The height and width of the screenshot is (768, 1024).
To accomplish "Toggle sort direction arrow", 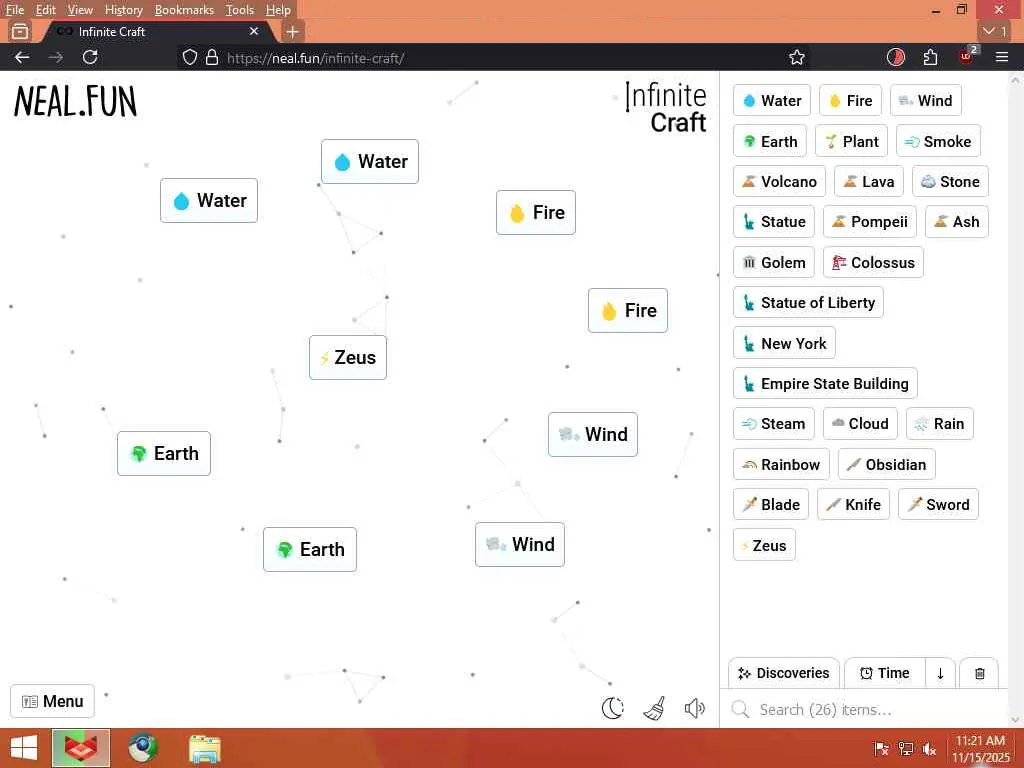I will pyautogui.click(x=940, y=673).
